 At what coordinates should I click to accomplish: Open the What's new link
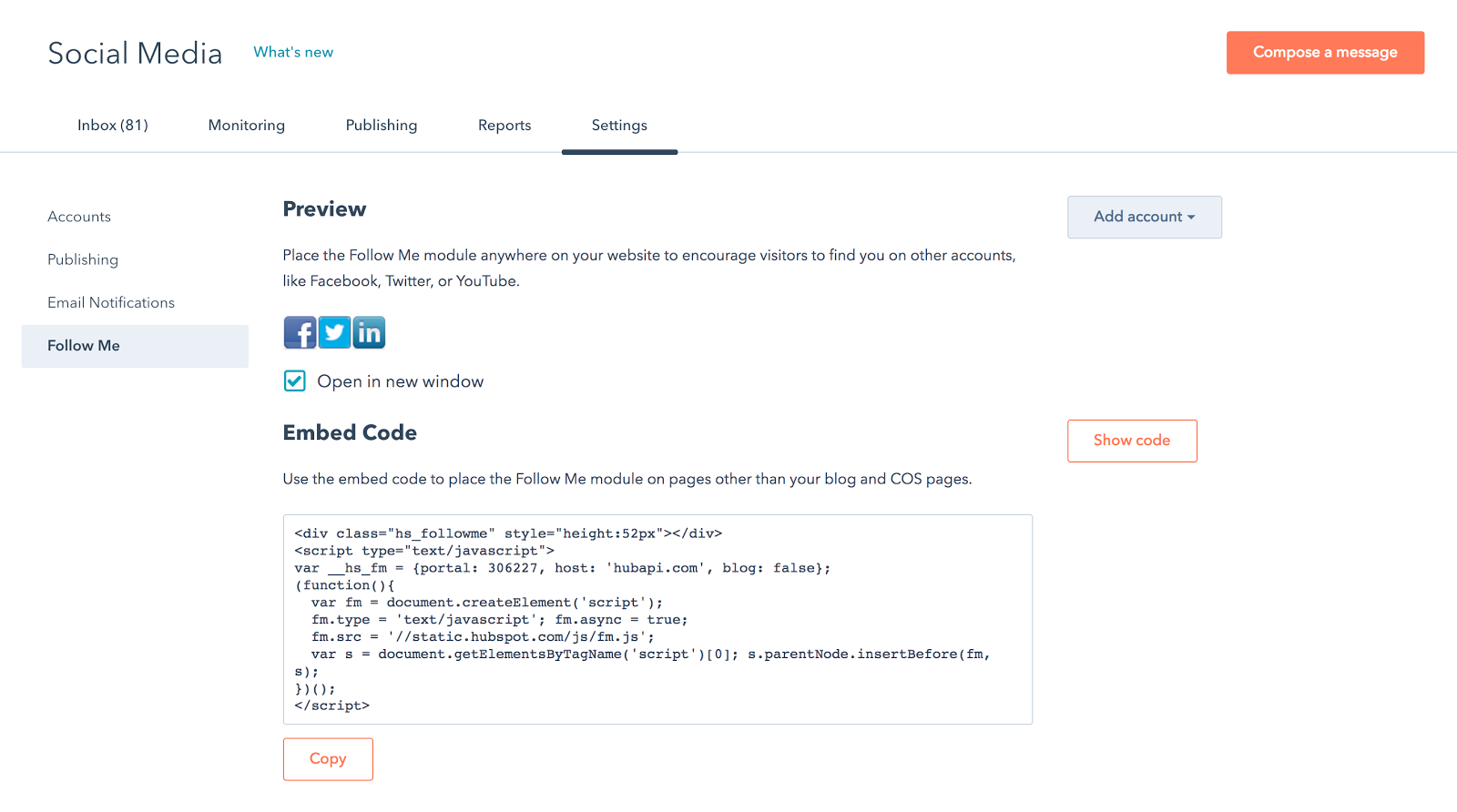click(x=293, y=52)
